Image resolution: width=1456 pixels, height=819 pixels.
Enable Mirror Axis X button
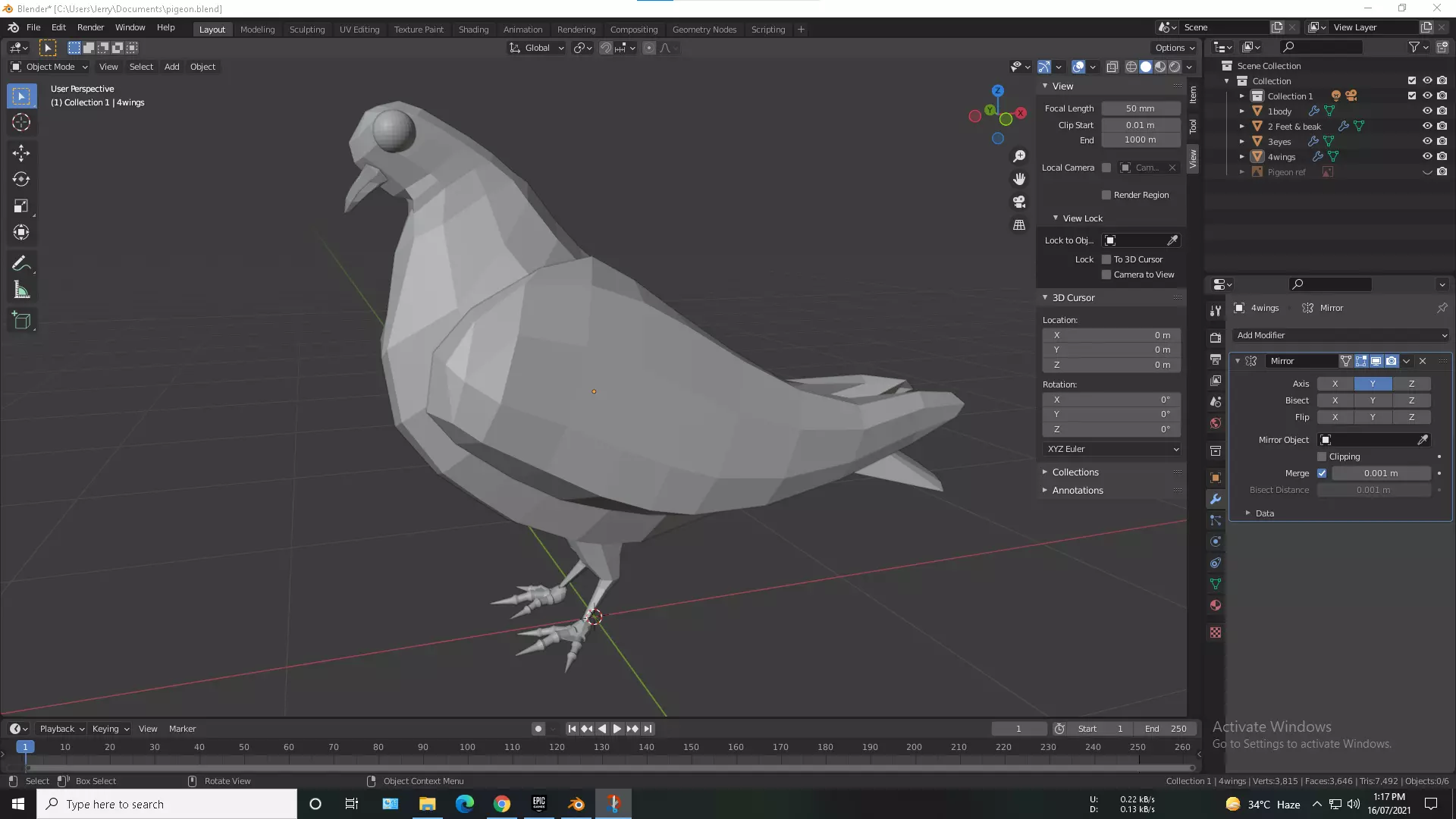[x=1335, y=384]
